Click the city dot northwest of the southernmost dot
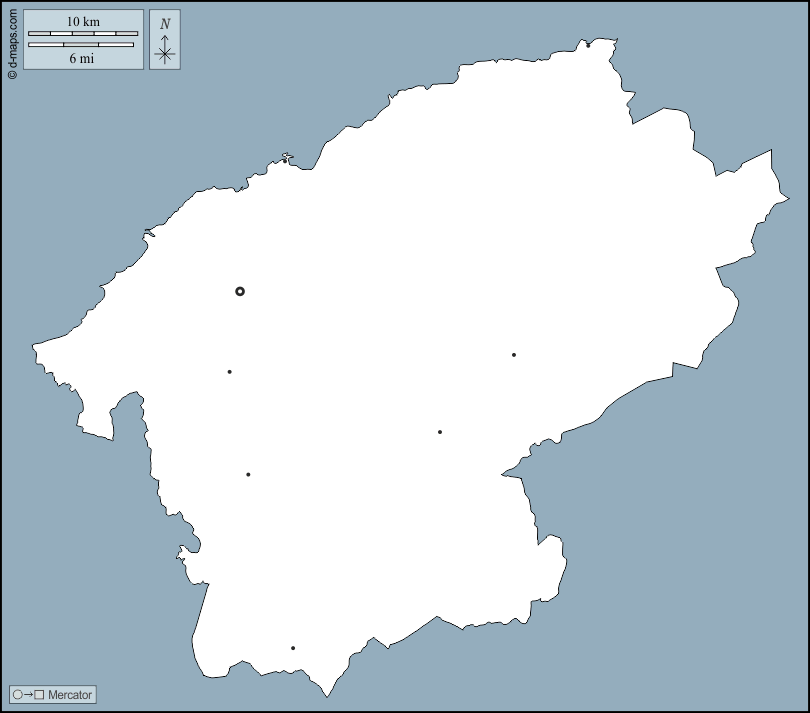Screen dimensions: 810x713 248,475
